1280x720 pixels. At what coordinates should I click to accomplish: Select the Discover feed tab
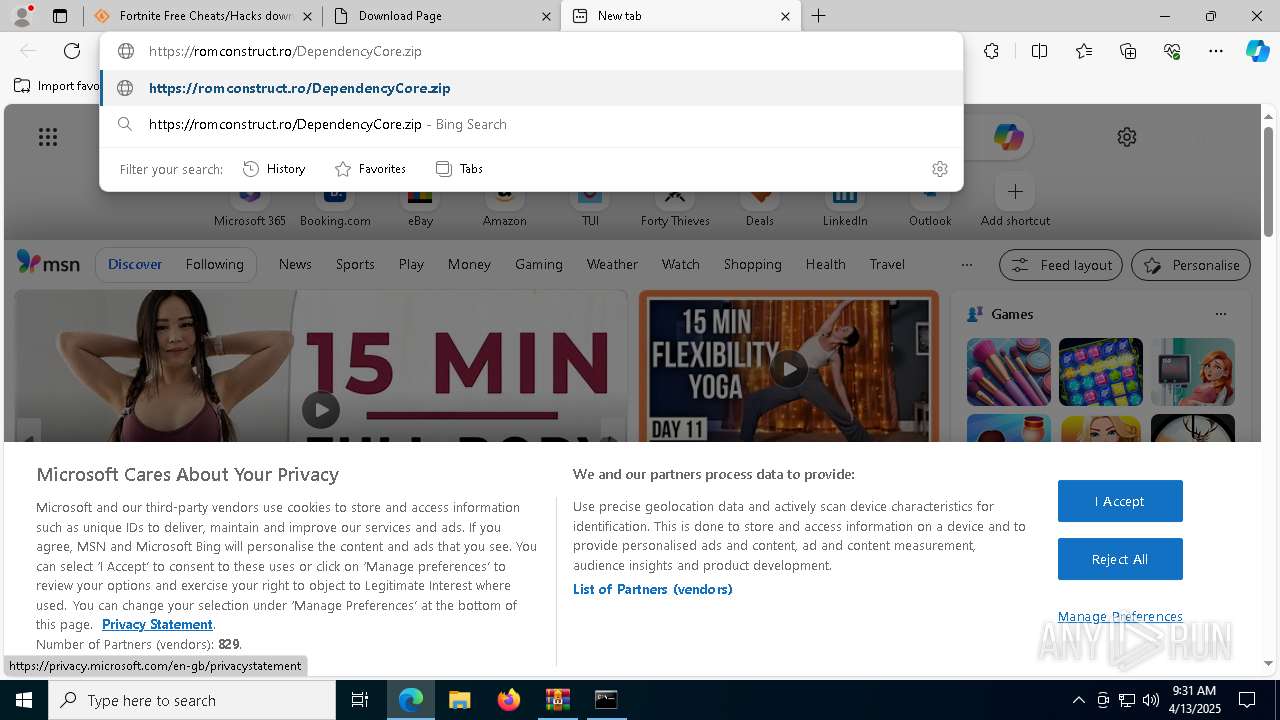[x=135, y=264]
